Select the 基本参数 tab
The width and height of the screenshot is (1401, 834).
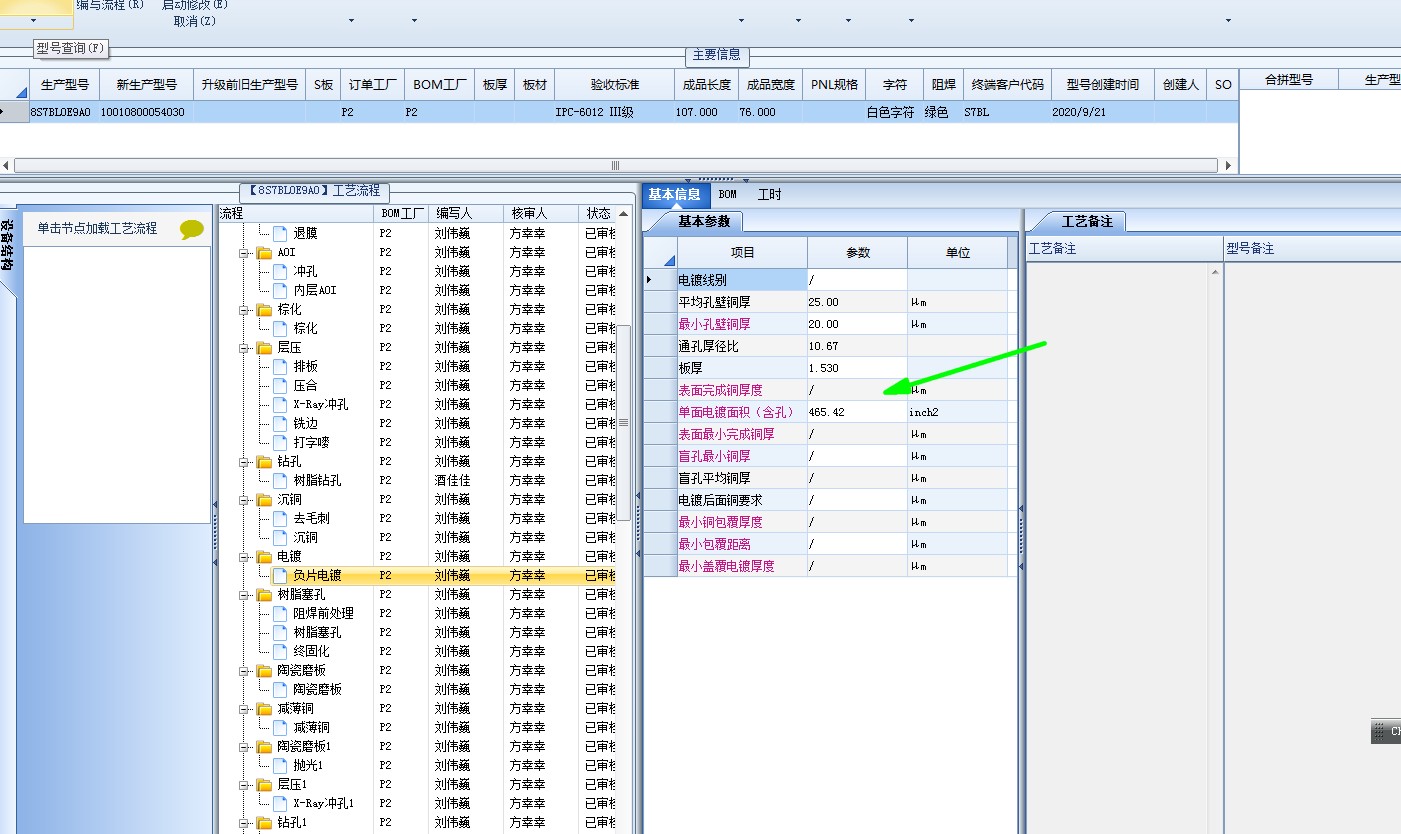(x=704, y=221)
